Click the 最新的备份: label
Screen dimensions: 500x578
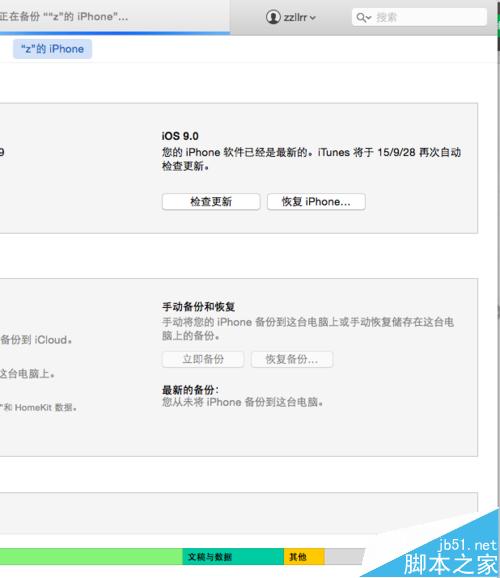[190, 390]
